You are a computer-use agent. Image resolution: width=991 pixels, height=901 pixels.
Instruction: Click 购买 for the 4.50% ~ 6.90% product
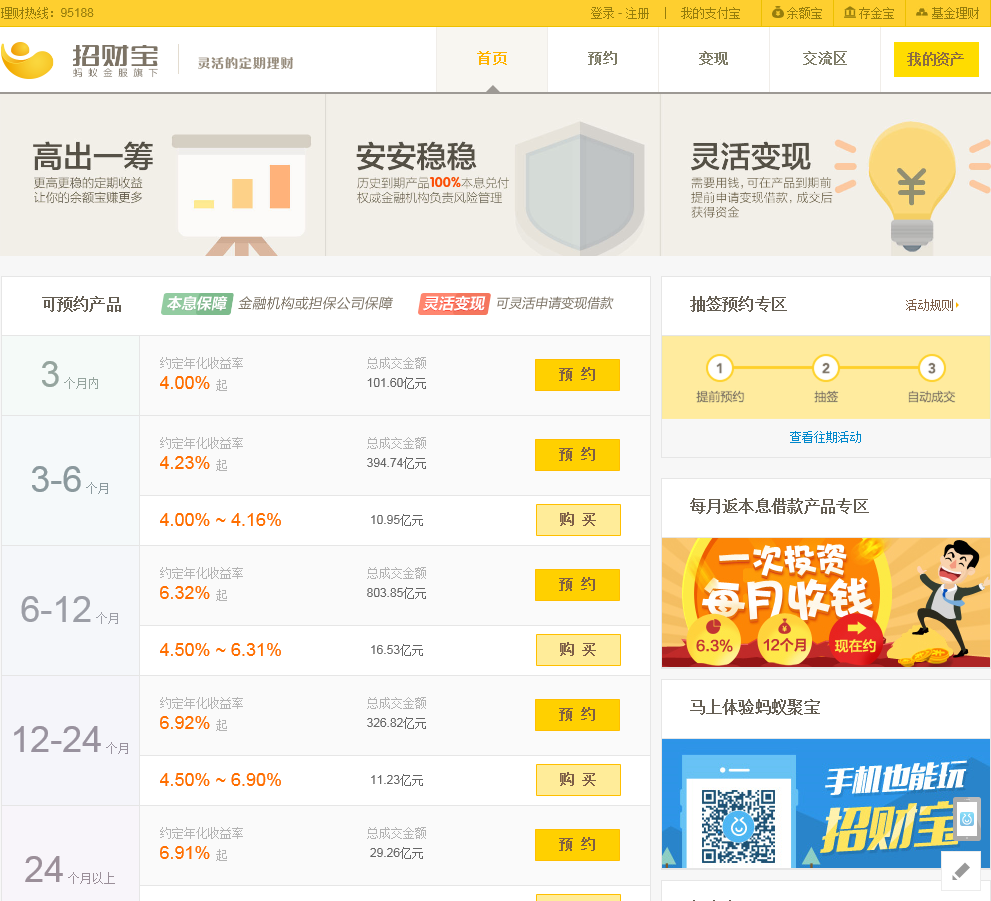point(578,780)
